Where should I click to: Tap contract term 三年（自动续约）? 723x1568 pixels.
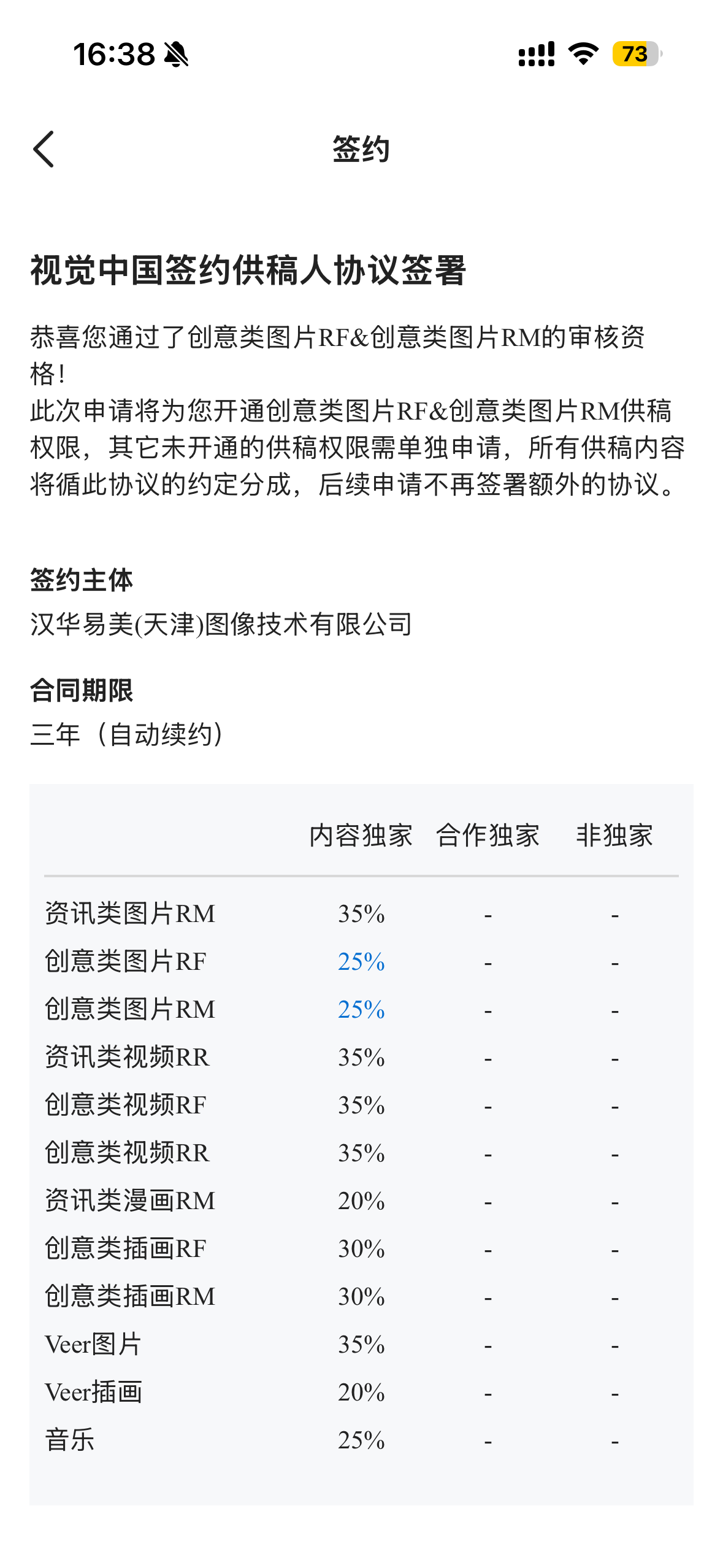click(x=129, y=735)
